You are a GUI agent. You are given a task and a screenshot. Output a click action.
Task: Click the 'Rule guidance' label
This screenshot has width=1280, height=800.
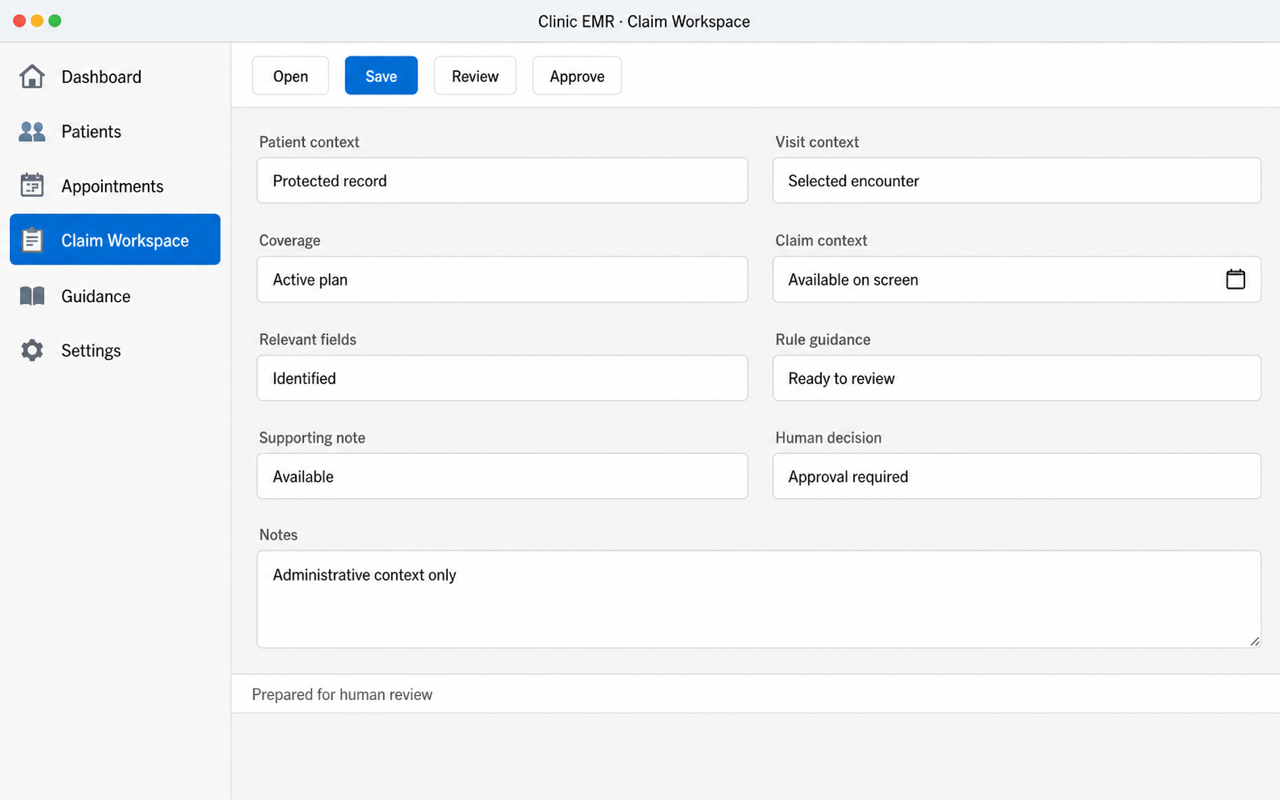823,340
